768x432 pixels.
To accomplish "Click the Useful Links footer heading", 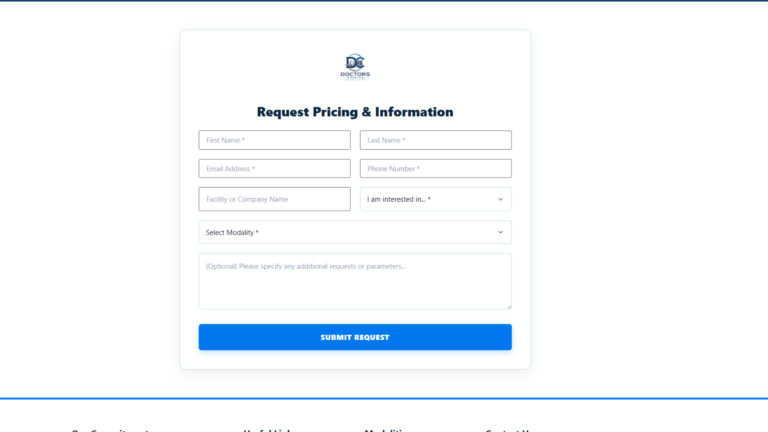I will coord(267,430).
